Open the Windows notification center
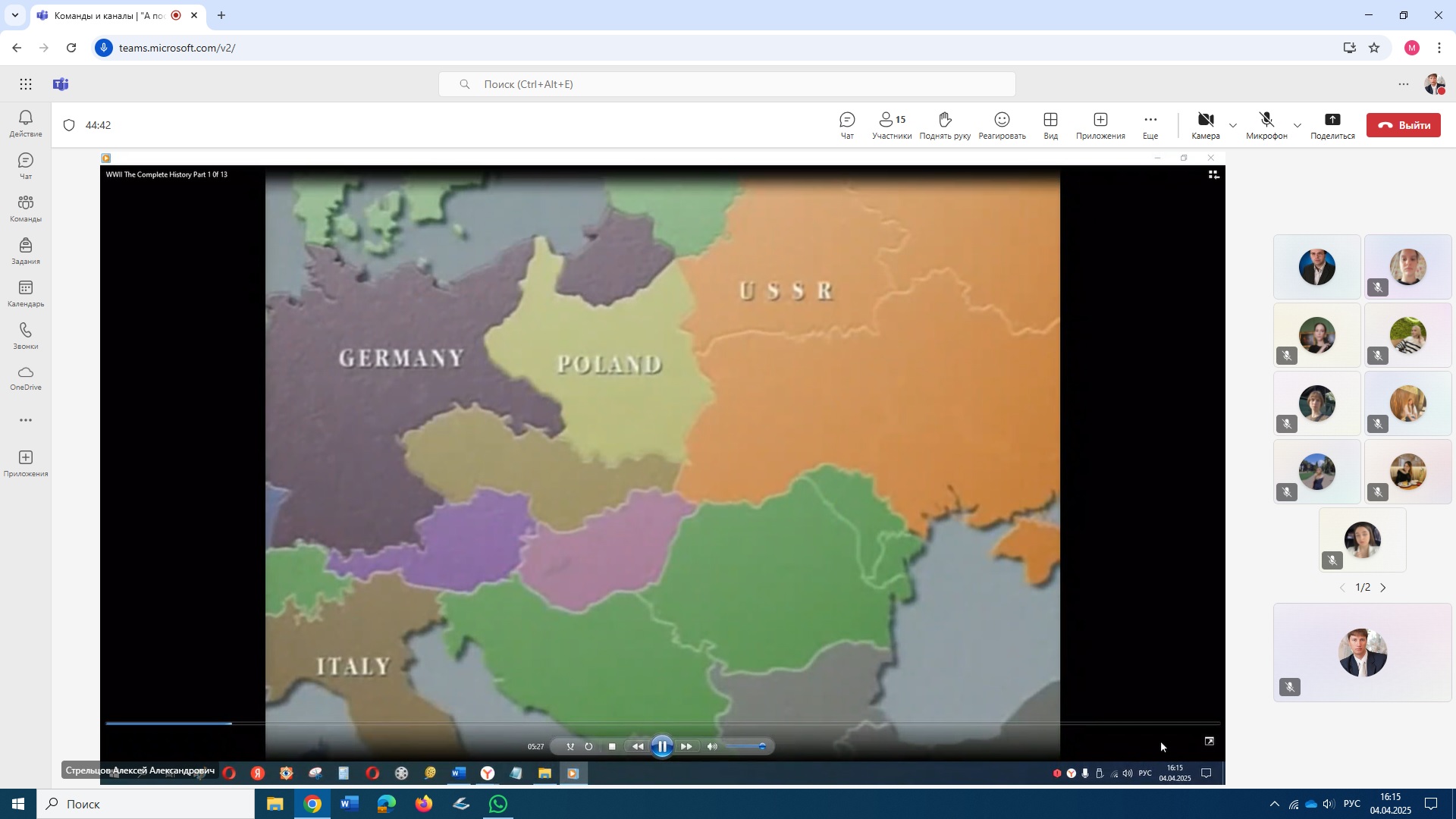Viewport: 1456px width, 819px height. tap(1431, 804)
